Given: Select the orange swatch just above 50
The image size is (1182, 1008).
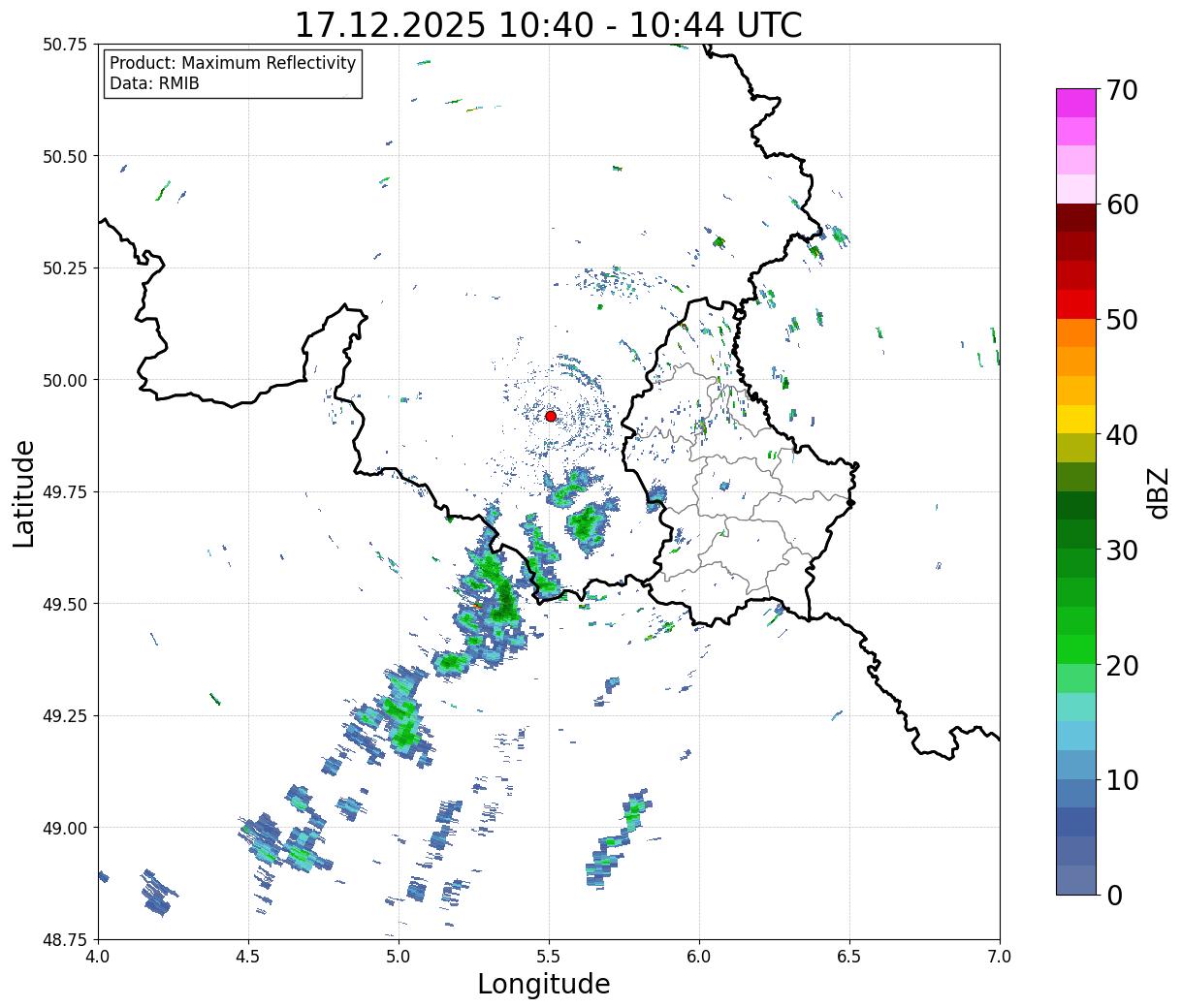Looking at the screenshot, I should click(x=1075, y=333).
